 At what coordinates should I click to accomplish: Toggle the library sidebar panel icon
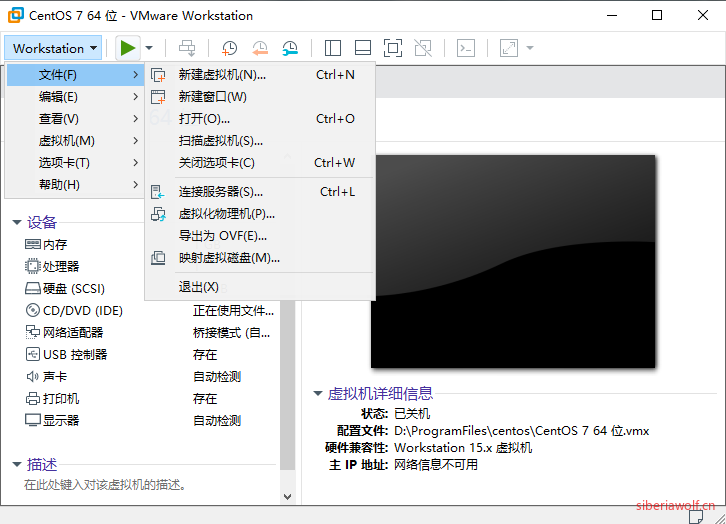[x=332, y=48]
